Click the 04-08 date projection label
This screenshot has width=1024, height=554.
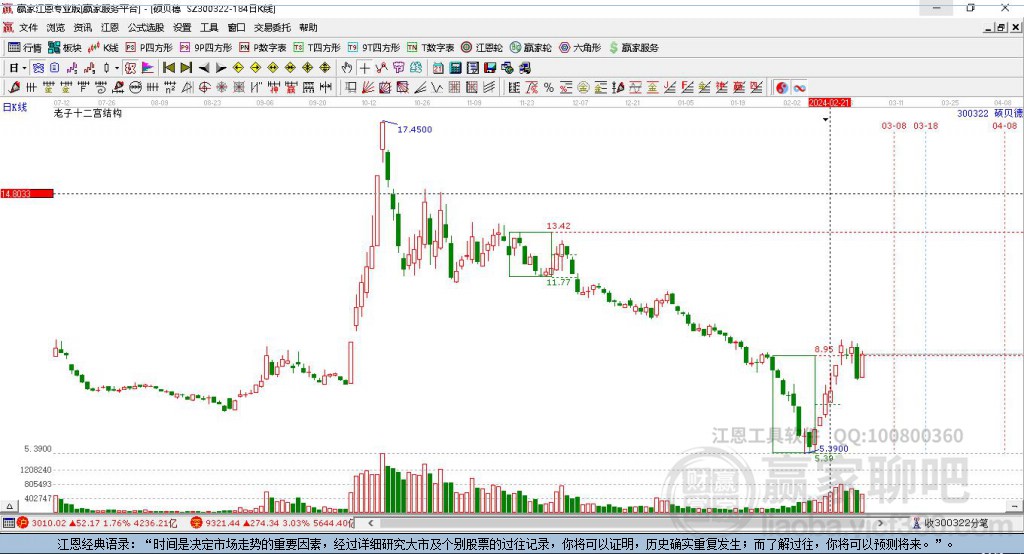pyautogui.click(x=1004, y=125)
